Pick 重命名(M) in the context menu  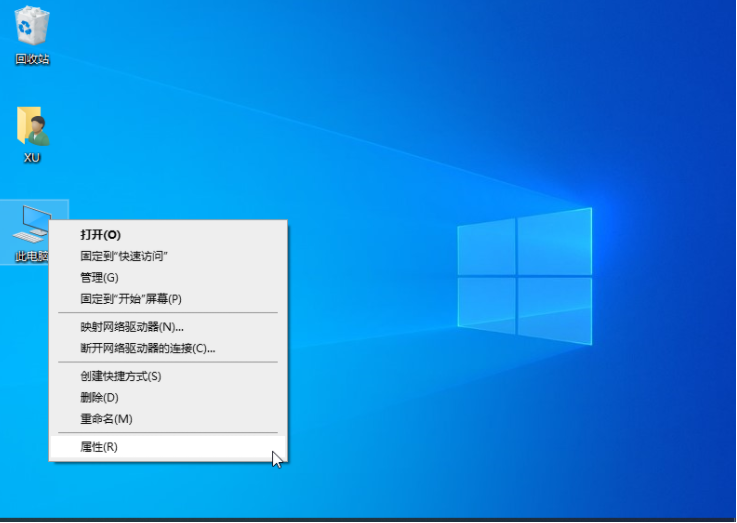tap(106, 418)
